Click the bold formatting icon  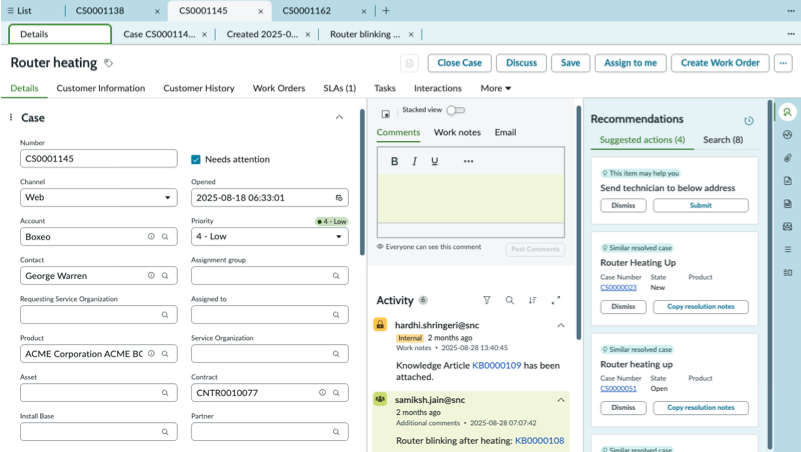394,161
